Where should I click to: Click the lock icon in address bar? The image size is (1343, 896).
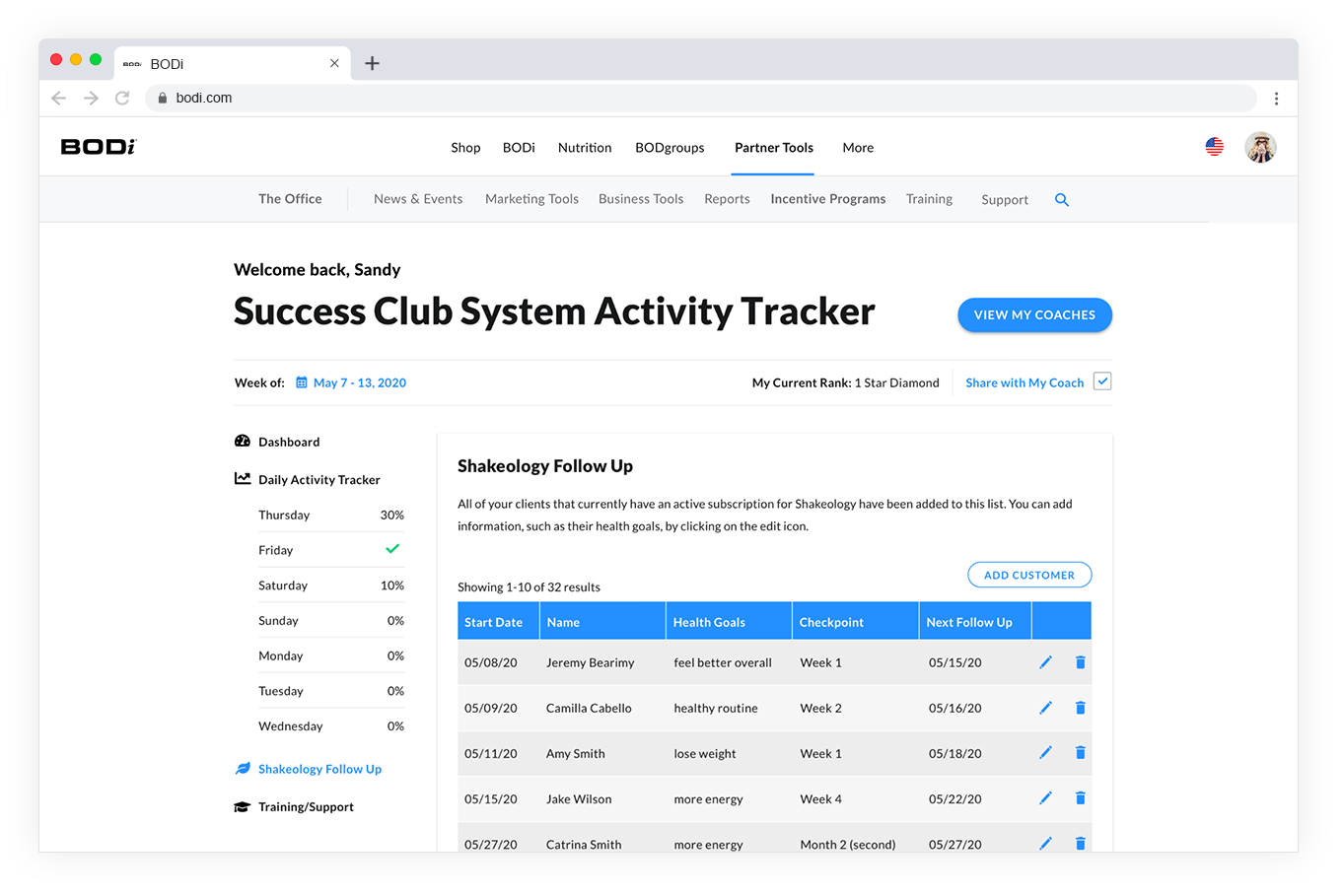163,98
